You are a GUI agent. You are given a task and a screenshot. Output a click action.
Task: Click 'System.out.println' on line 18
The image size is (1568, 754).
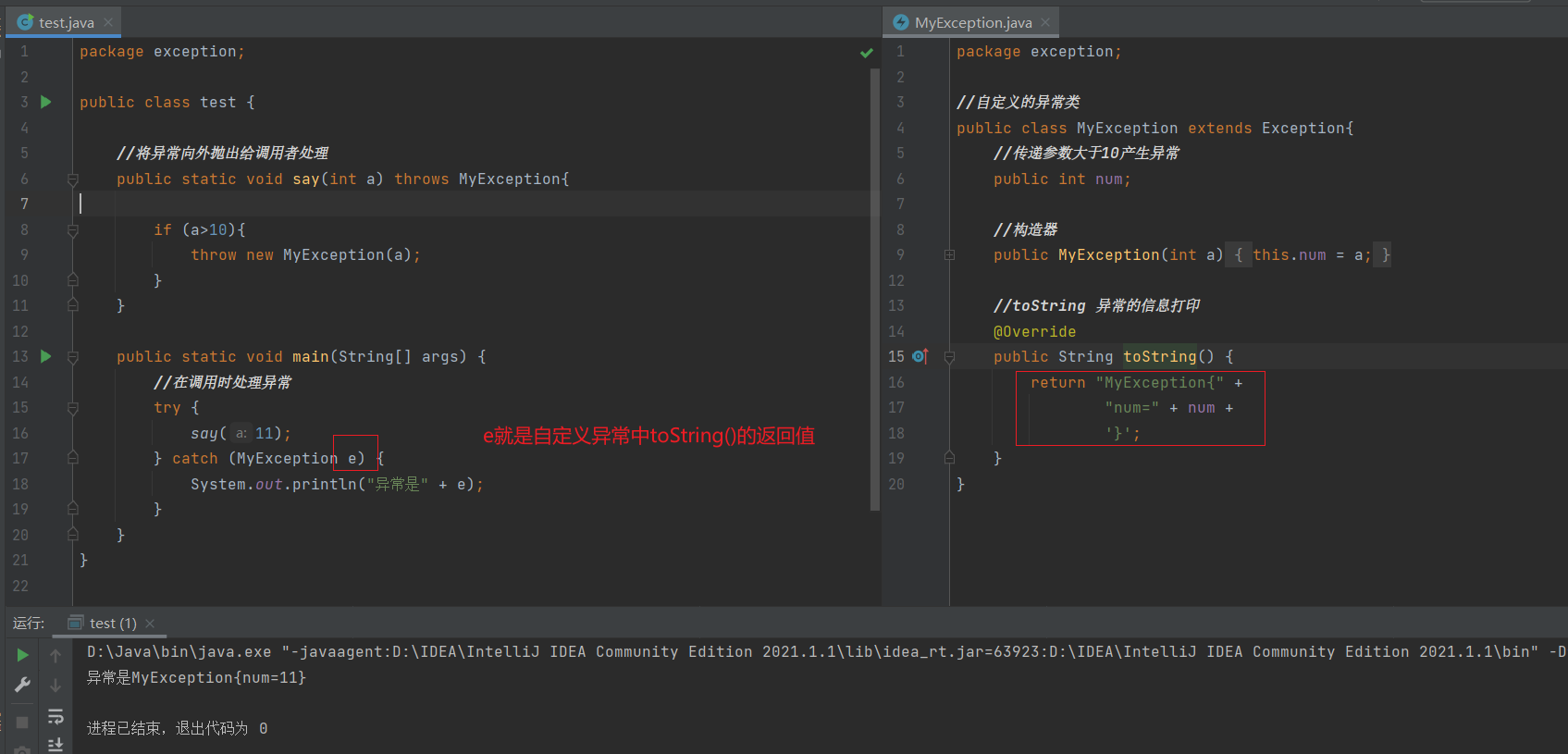pyautogui.click(x=274, y=484)
